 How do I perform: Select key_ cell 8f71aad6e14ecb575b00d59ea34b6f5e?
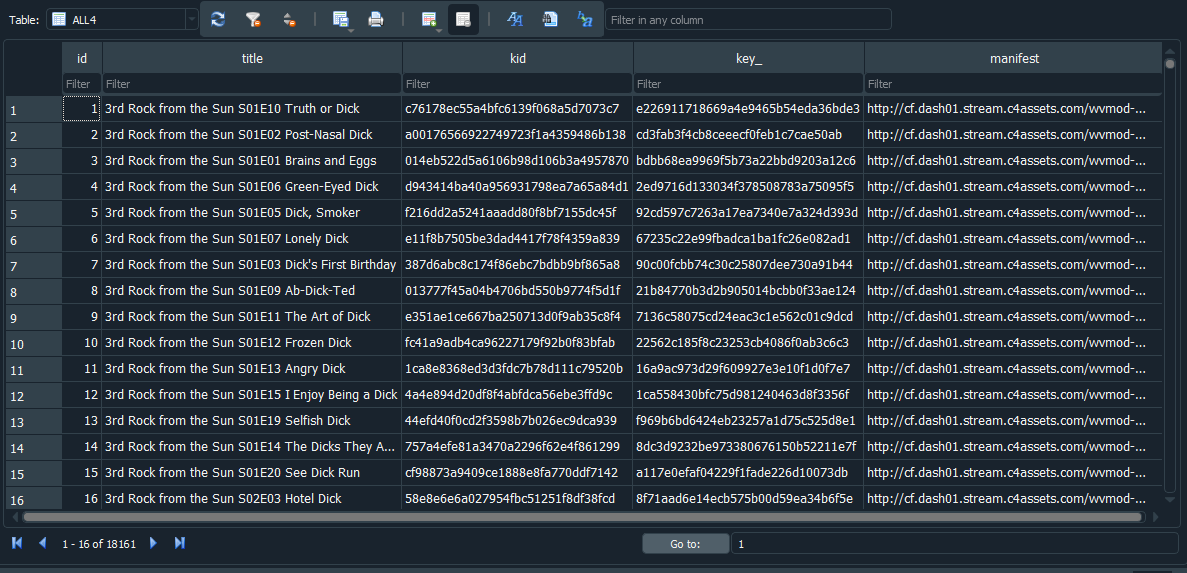tap(749, 498)
